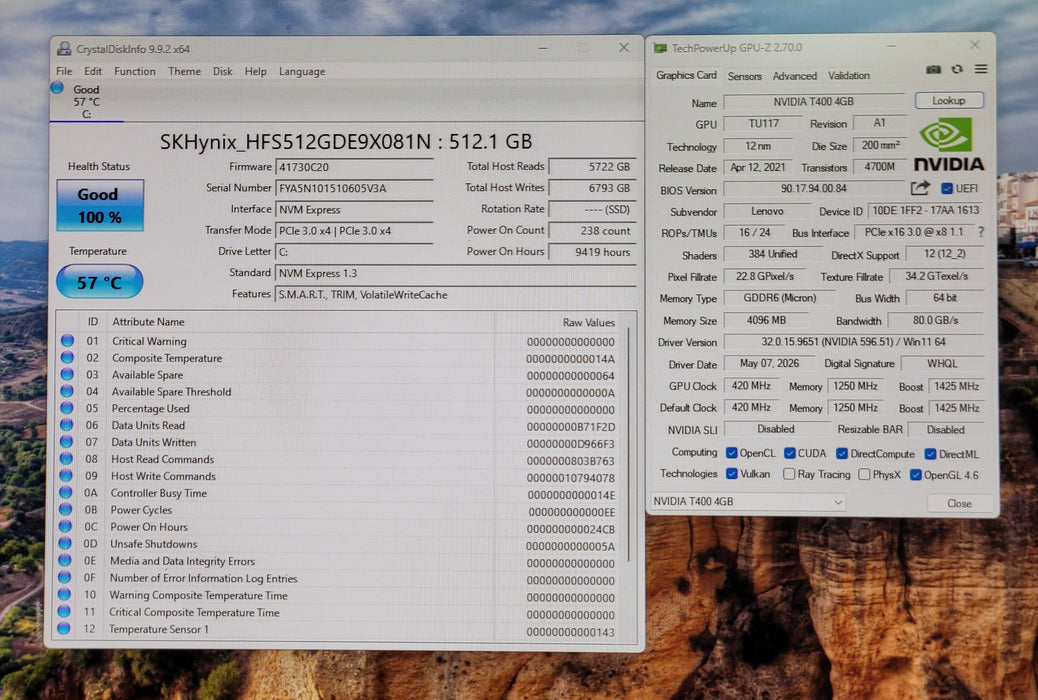Image resolution: width=1038 pixels, height=700 pixels.
Task: Click the GPU-Z title bar app icon
Action: [x=660, y=48]
